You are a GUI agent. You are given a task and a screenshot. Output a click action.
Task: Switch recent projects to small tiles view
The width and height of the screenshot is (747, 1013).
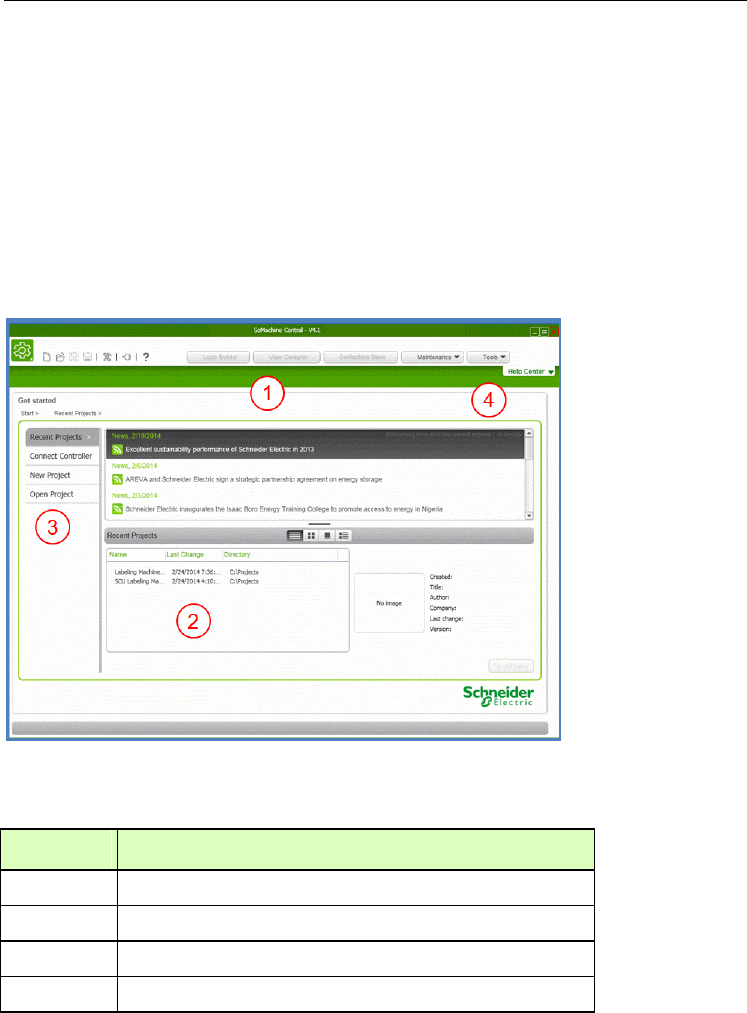pos(311,536)
